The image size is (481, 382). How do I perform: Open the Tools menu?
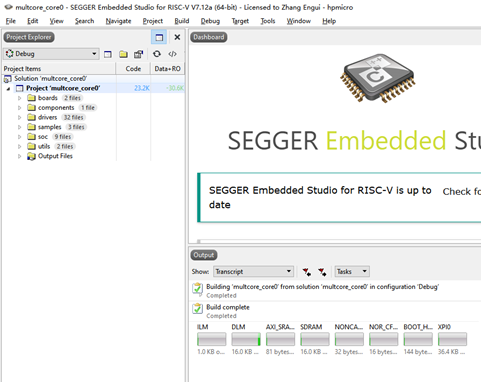click(x=268, y=21)
